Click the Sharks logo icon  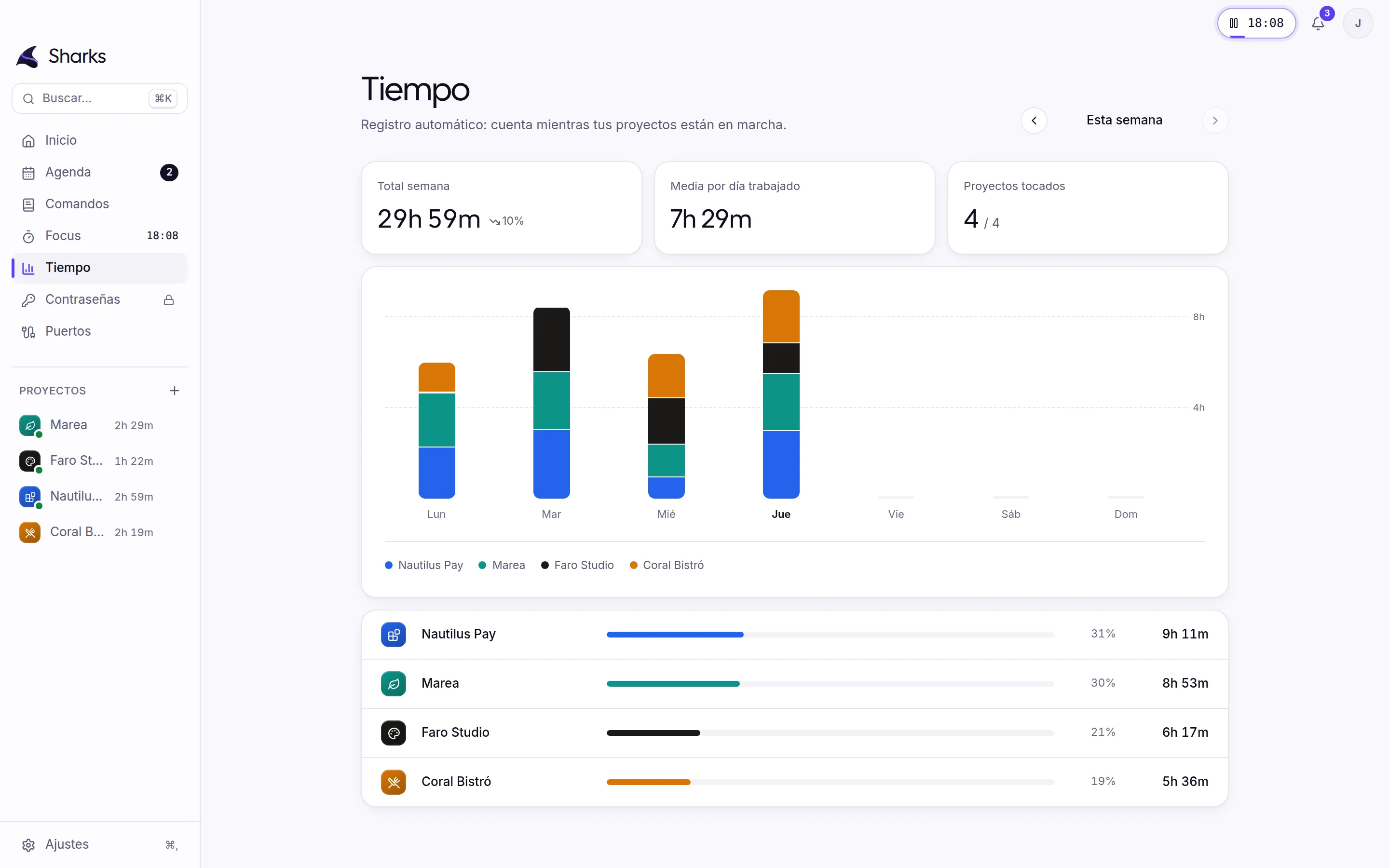pos(27,56)
